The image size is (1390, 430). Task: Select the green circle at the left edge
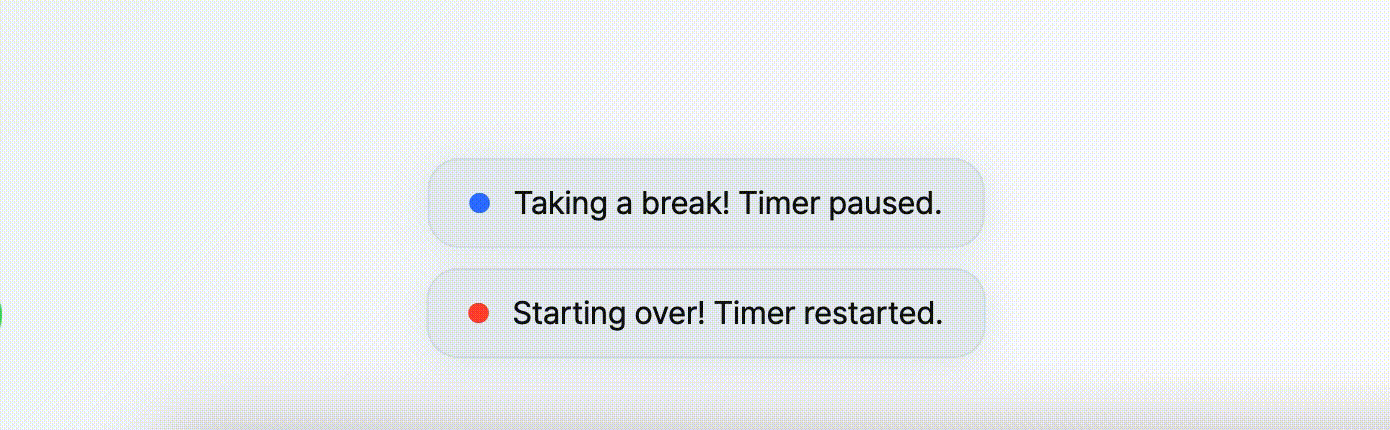(x=1, y=315)
